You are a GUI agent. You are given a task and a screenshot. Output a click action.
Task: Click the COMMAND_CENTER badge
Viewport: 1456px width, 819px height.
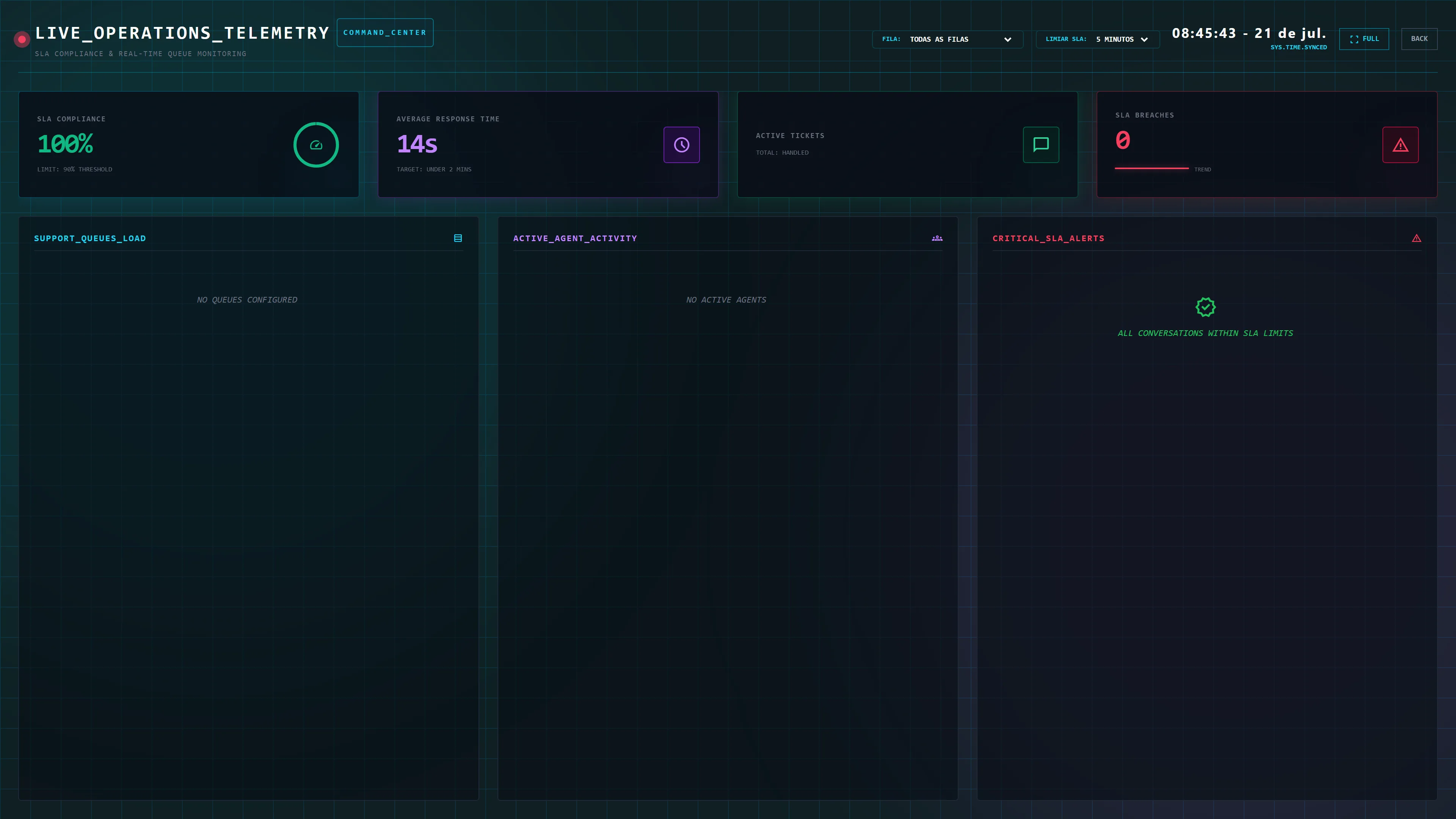pyautogui.click(x=385, y=32)
